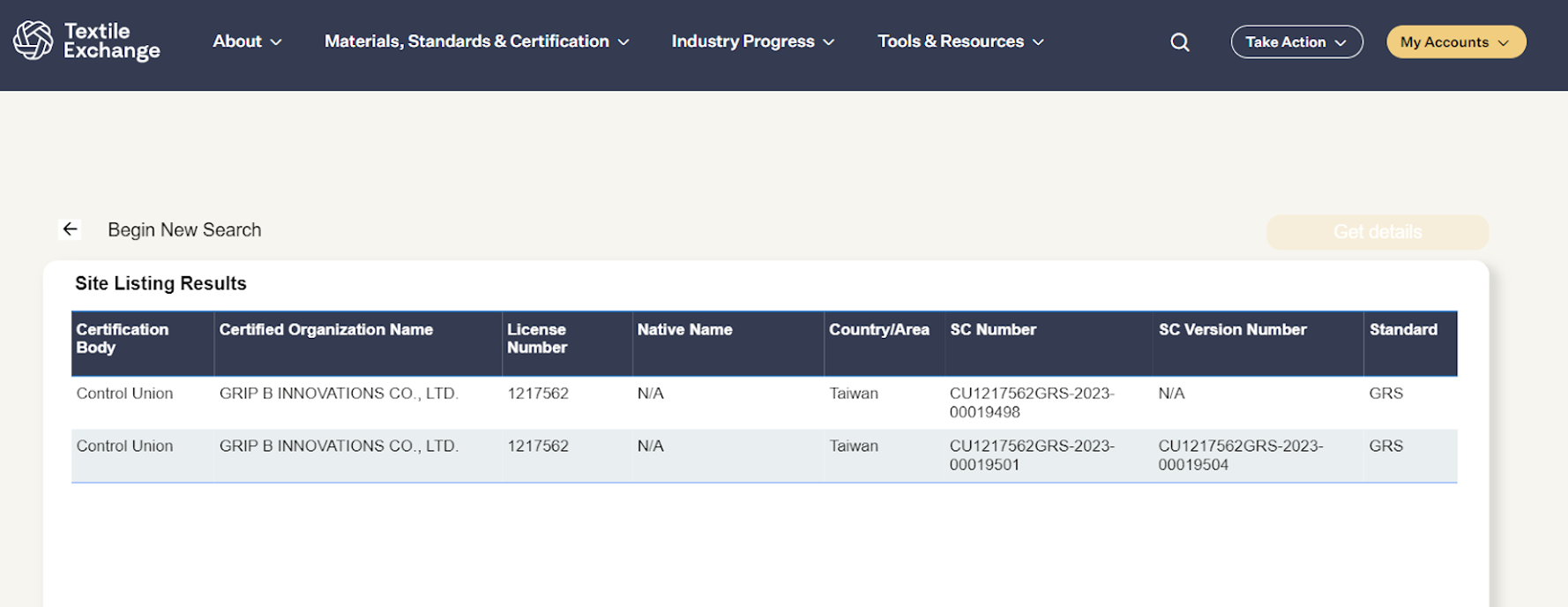Open the Tools & Resources menu
Screen dimensions: 1568x607
click(x=960, y=41)
